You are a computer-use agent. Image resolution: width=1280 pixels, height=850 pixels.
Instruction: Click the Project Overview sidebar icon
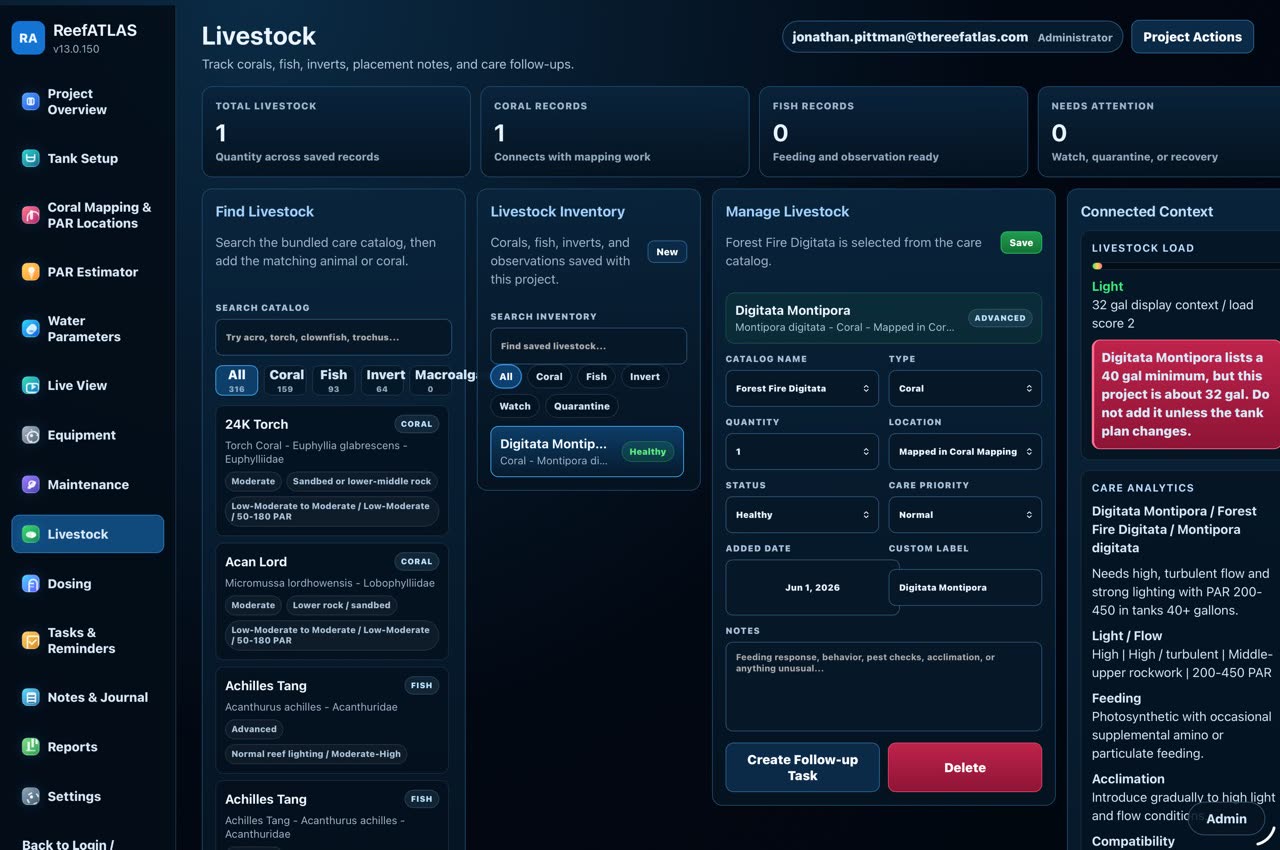[31, 101]
